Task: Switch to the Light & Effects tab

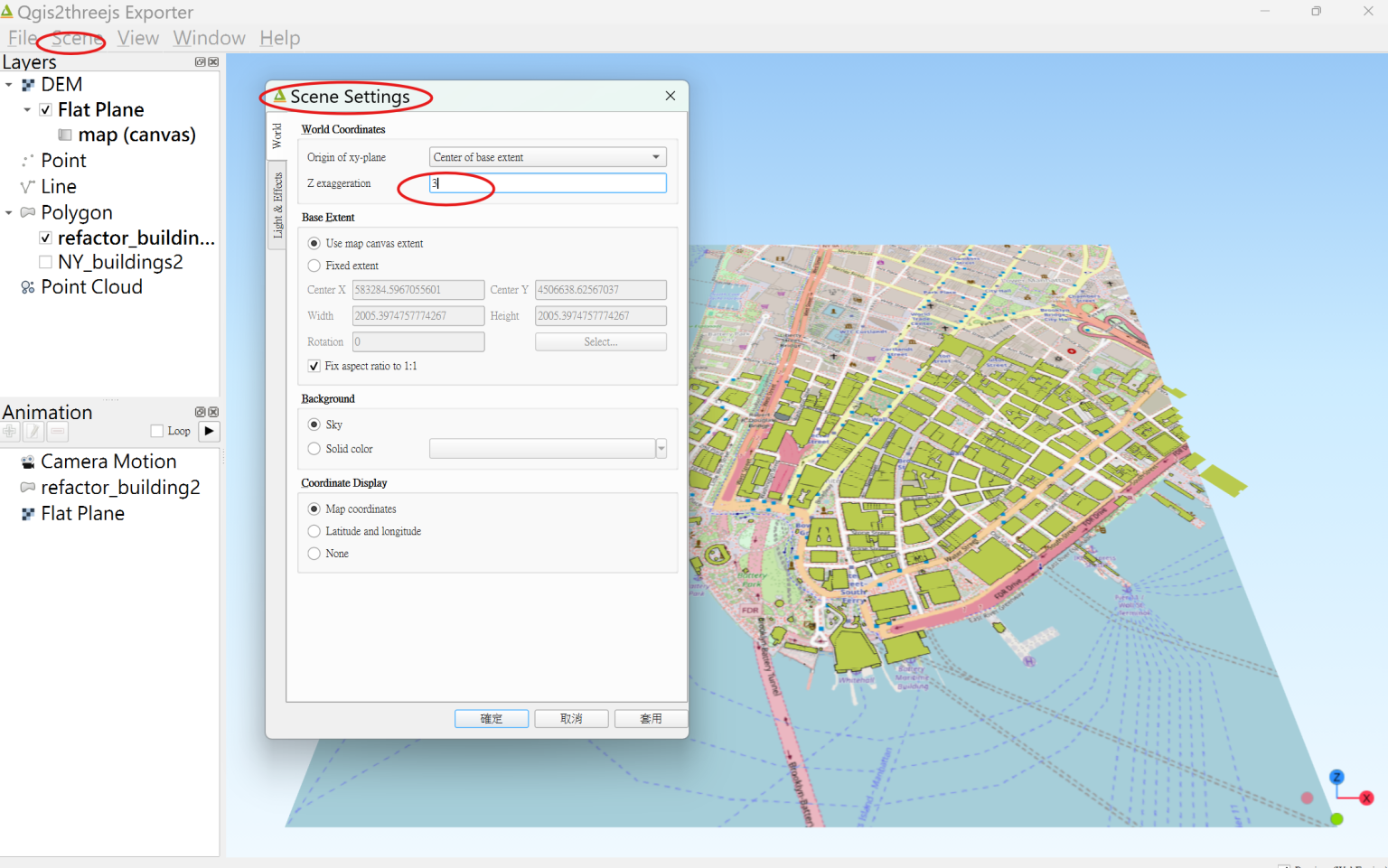Action: (x=277, y=201)
